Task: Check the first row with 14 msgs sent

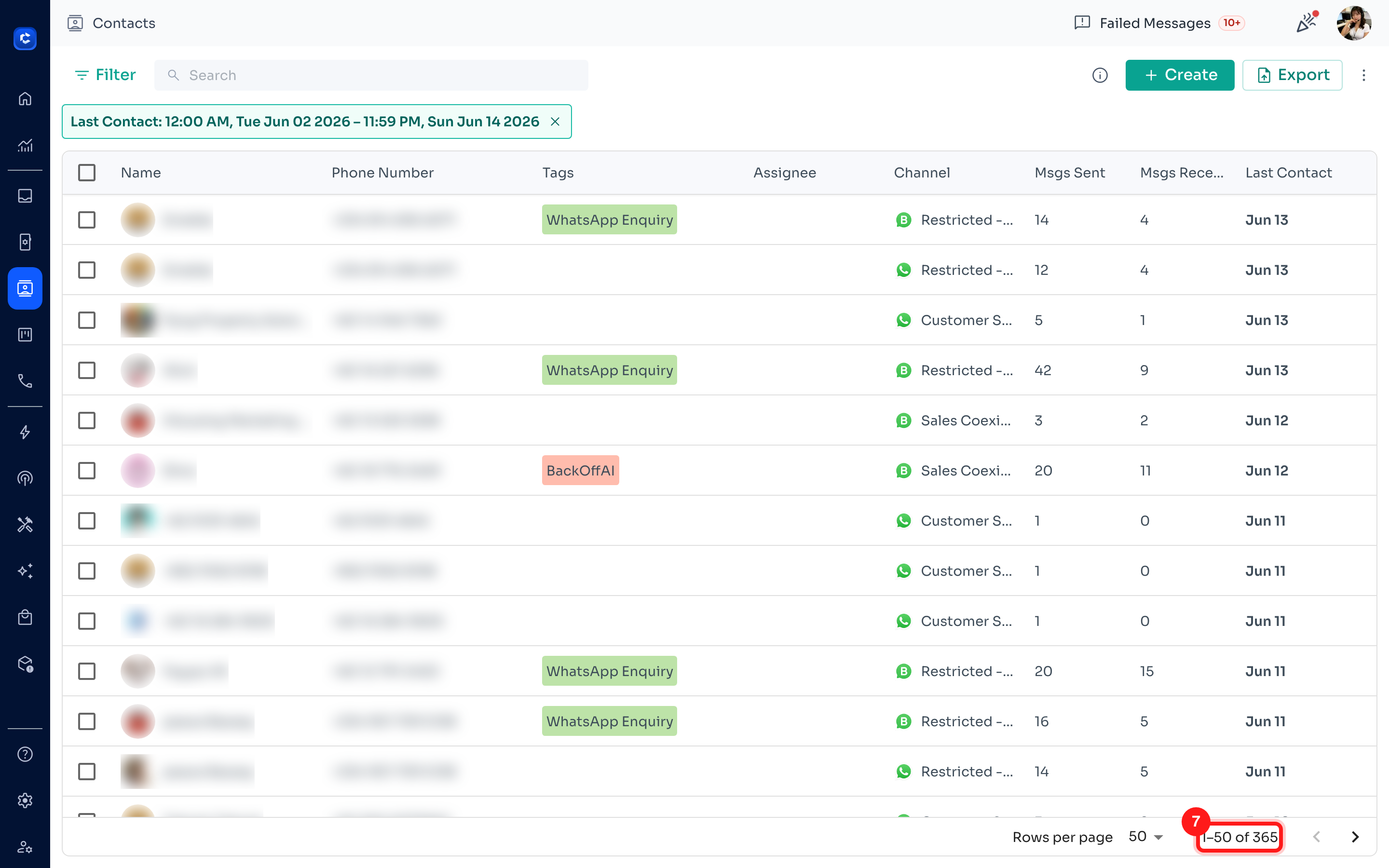Action: coord(87,220)
